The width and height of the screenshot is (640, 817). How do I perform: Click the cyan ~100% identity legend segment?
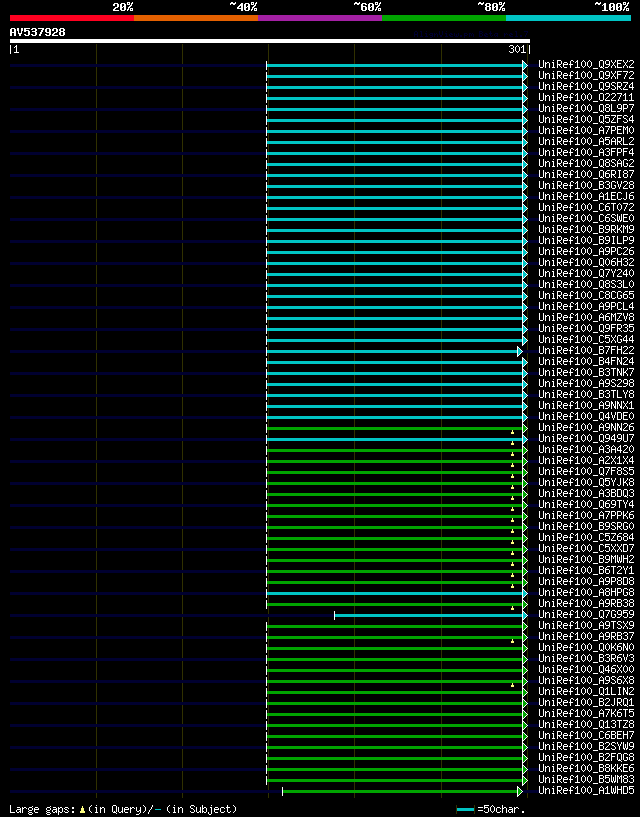click(569, 18)
